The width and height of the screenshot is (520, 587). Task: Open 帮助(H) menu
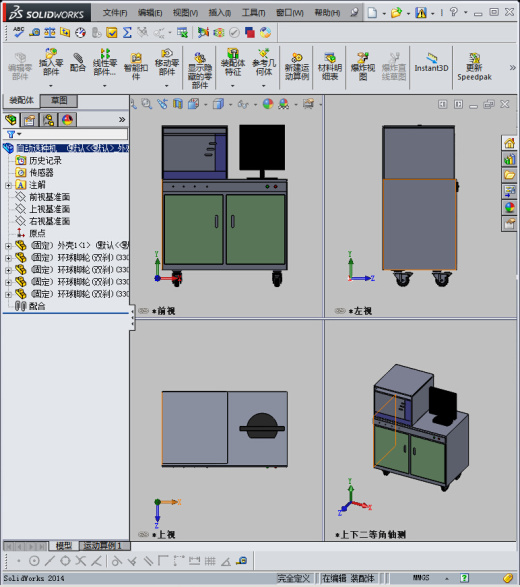[327, 13]
